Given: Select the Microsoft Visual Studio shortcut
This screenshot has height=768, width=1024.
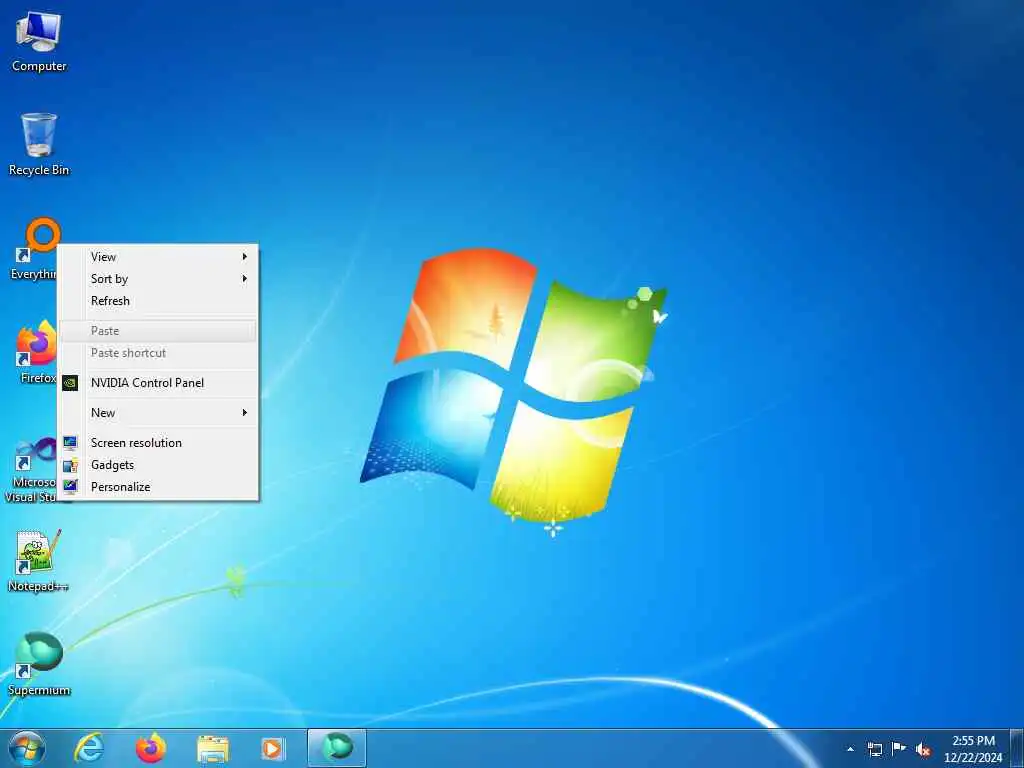Looking at the screenshot, I should click(x=31, y=470).
